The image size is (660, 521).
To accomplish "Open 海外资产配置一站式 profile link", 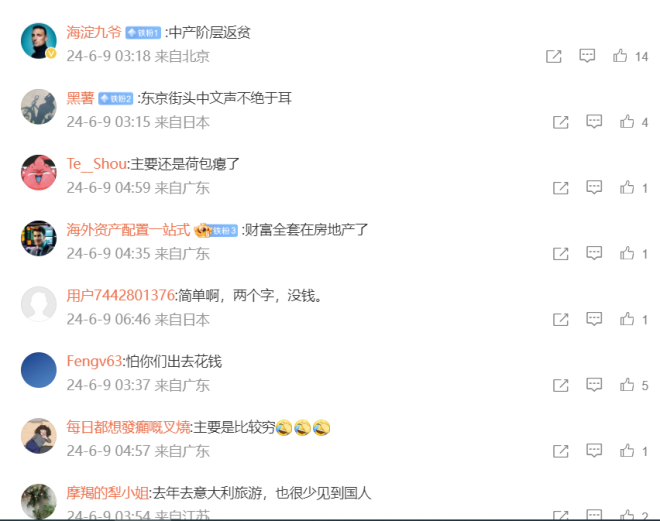I will [x=128, y=230].
